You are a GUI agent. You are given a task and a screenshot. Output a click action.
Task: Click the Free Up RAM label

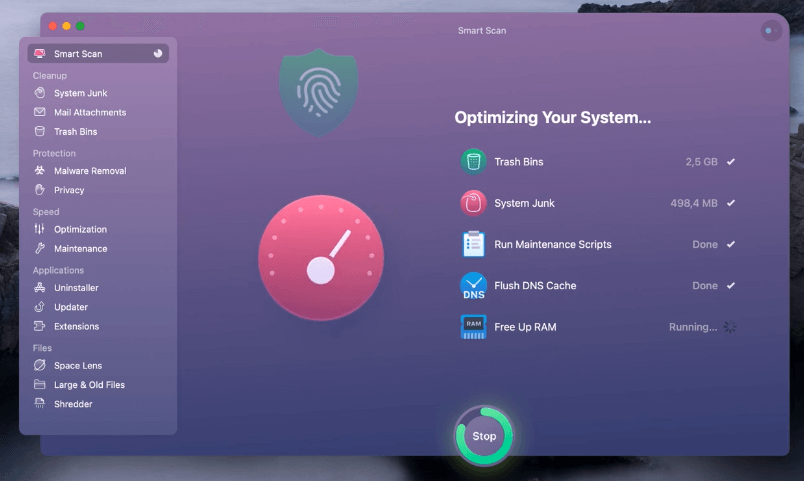click(x=525, y=327)
